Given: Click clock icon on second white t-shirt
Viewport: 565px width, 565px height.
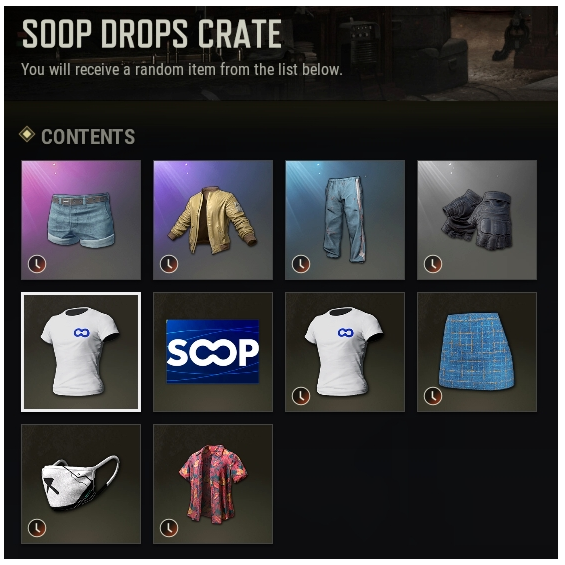Looking at the screenshot, I should point(301,396).
